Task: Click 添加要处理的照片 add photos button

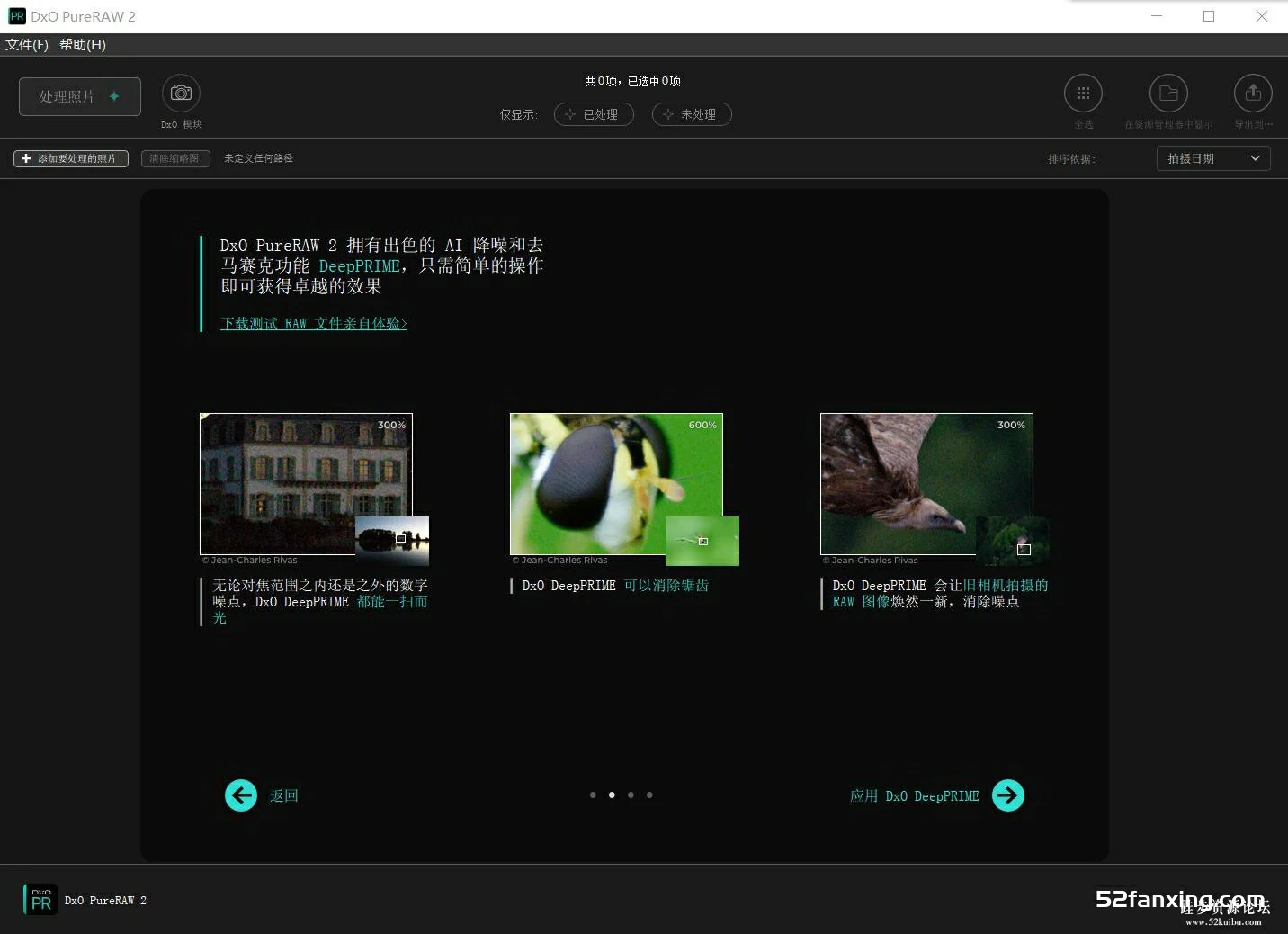Action: 71,158
